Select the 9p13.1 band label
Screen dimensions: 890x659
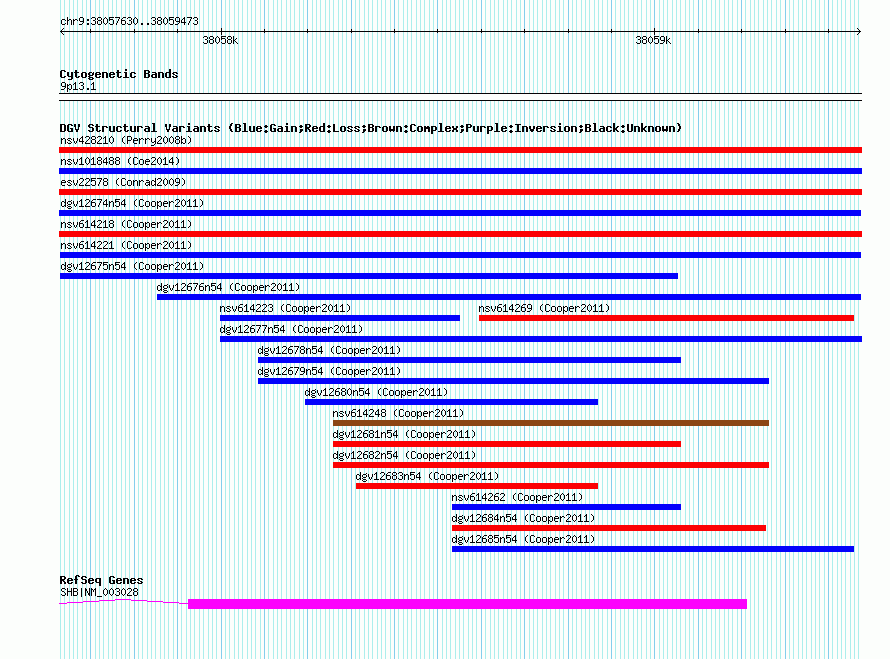click(78, 86)
